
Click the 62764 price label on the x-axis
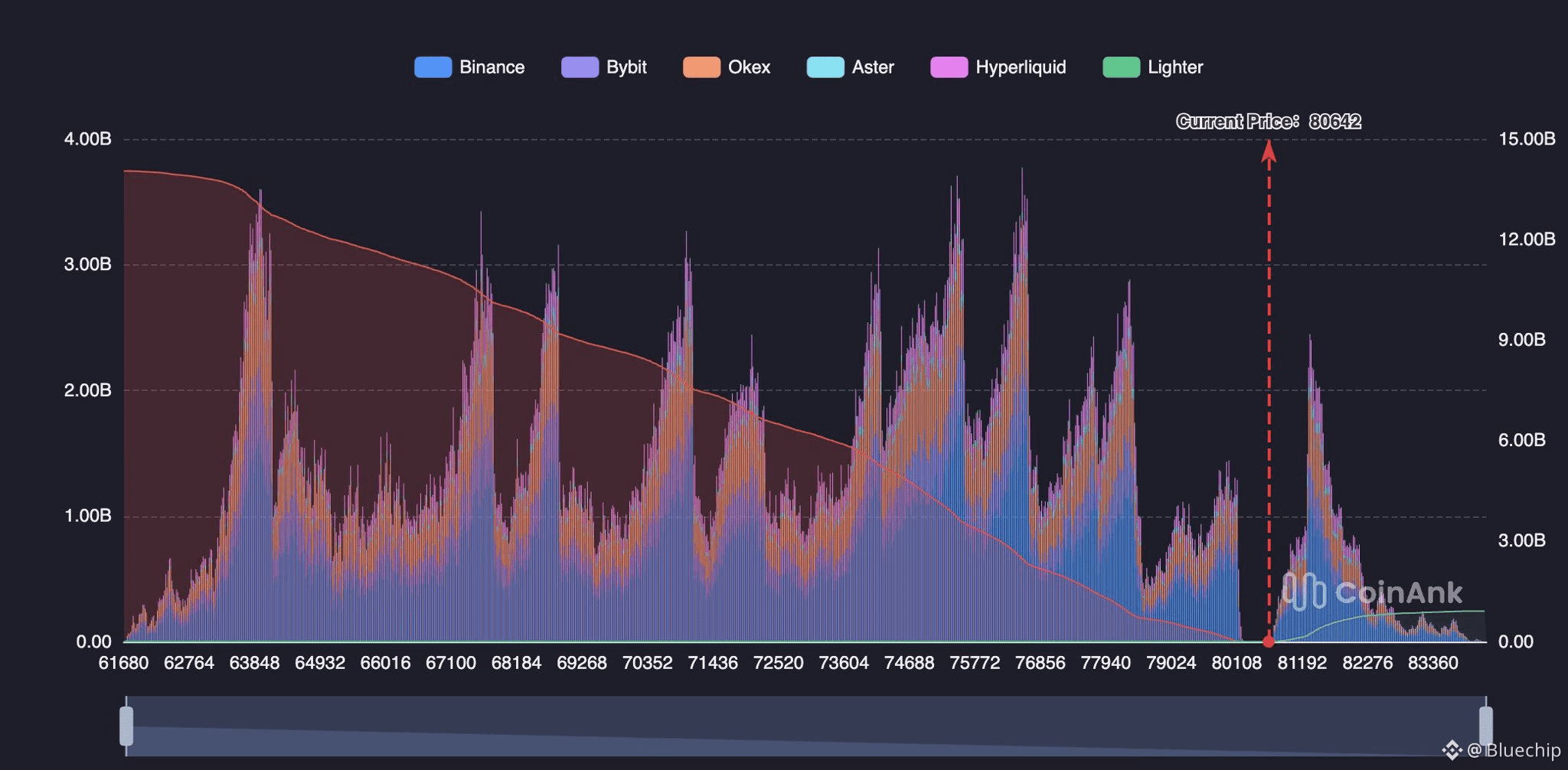[x=189, y=663]
